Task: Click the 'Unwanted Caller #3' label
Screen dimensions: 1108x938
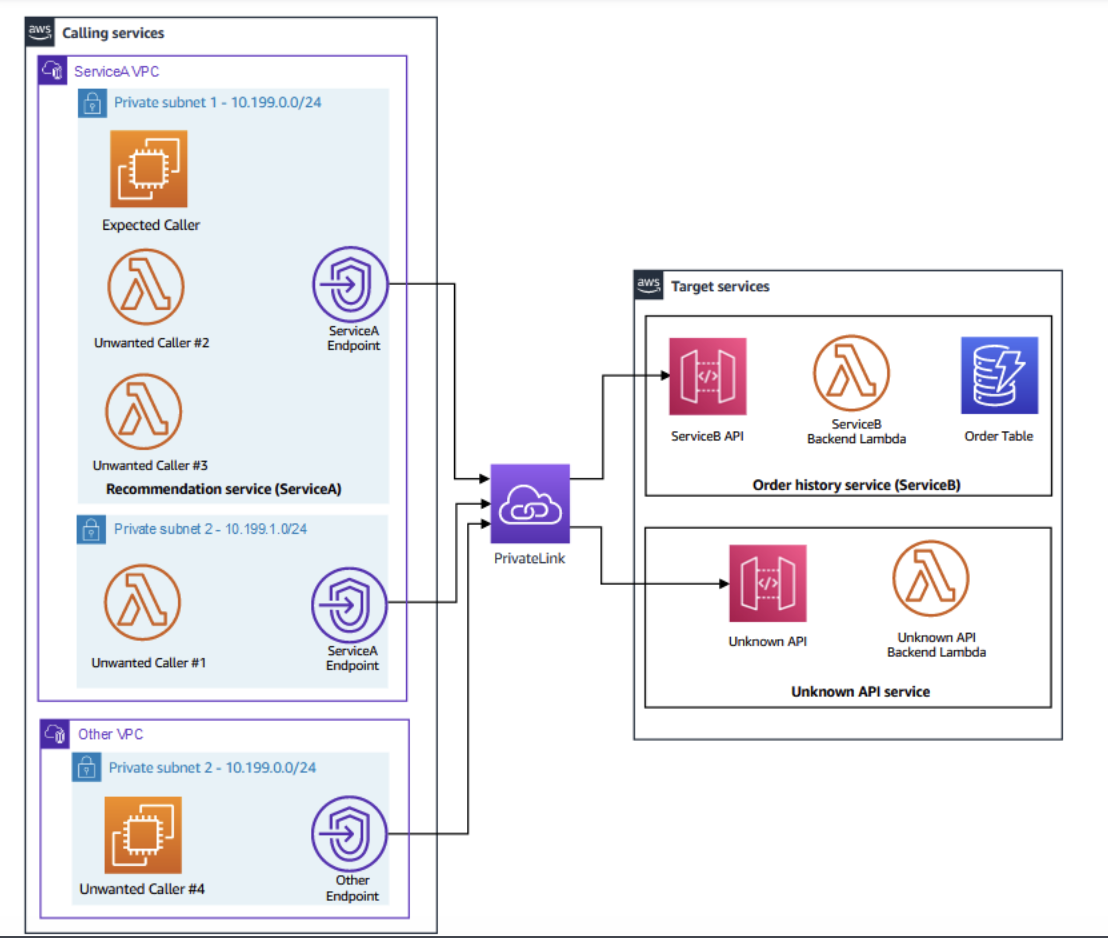Action: coord(151,466)
